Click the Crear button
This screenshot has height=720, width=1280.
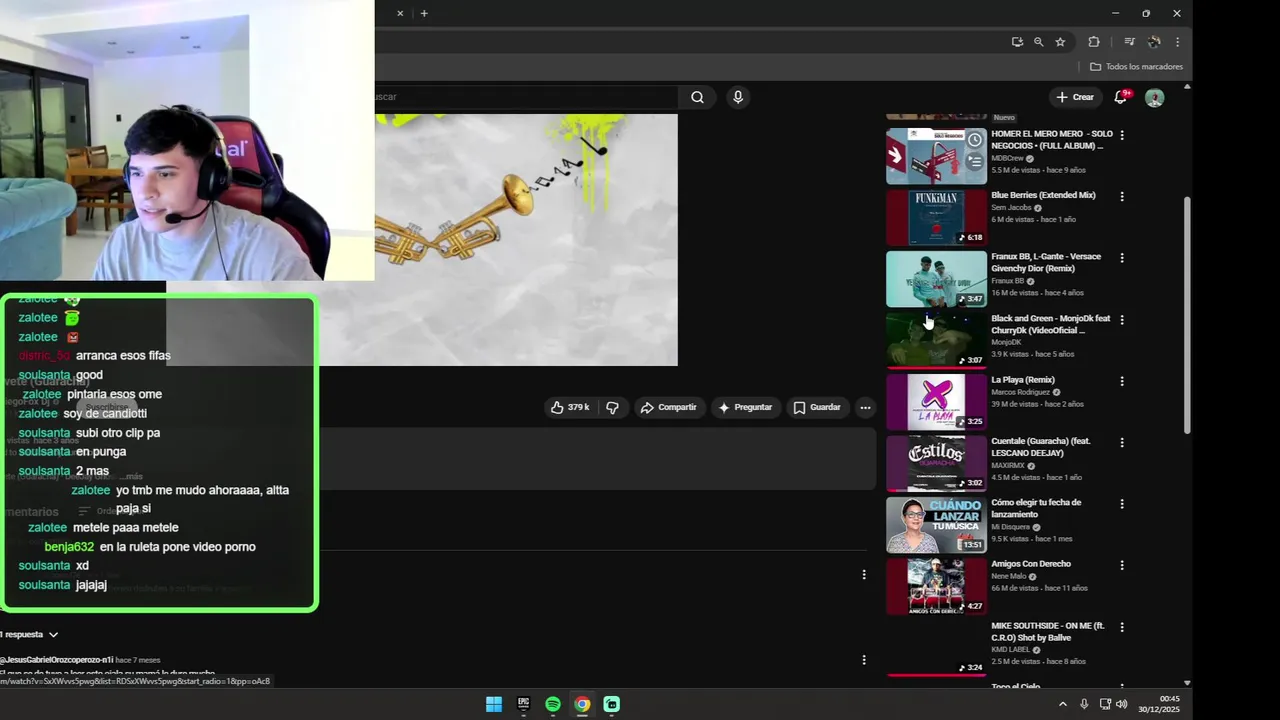(1075, 97)
